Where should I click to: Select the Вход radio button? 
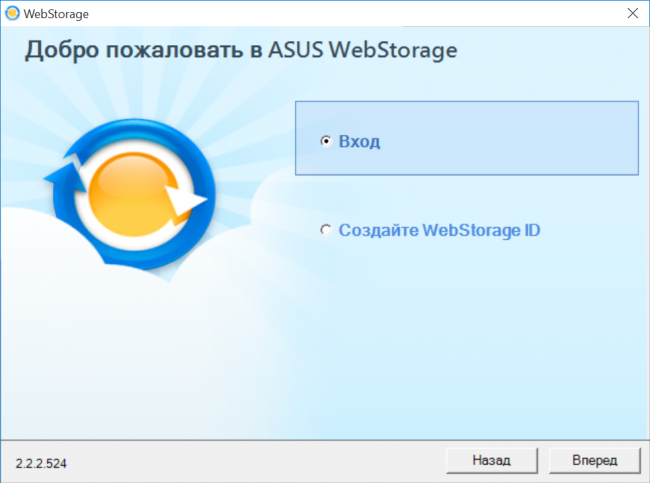pos(326,141)
